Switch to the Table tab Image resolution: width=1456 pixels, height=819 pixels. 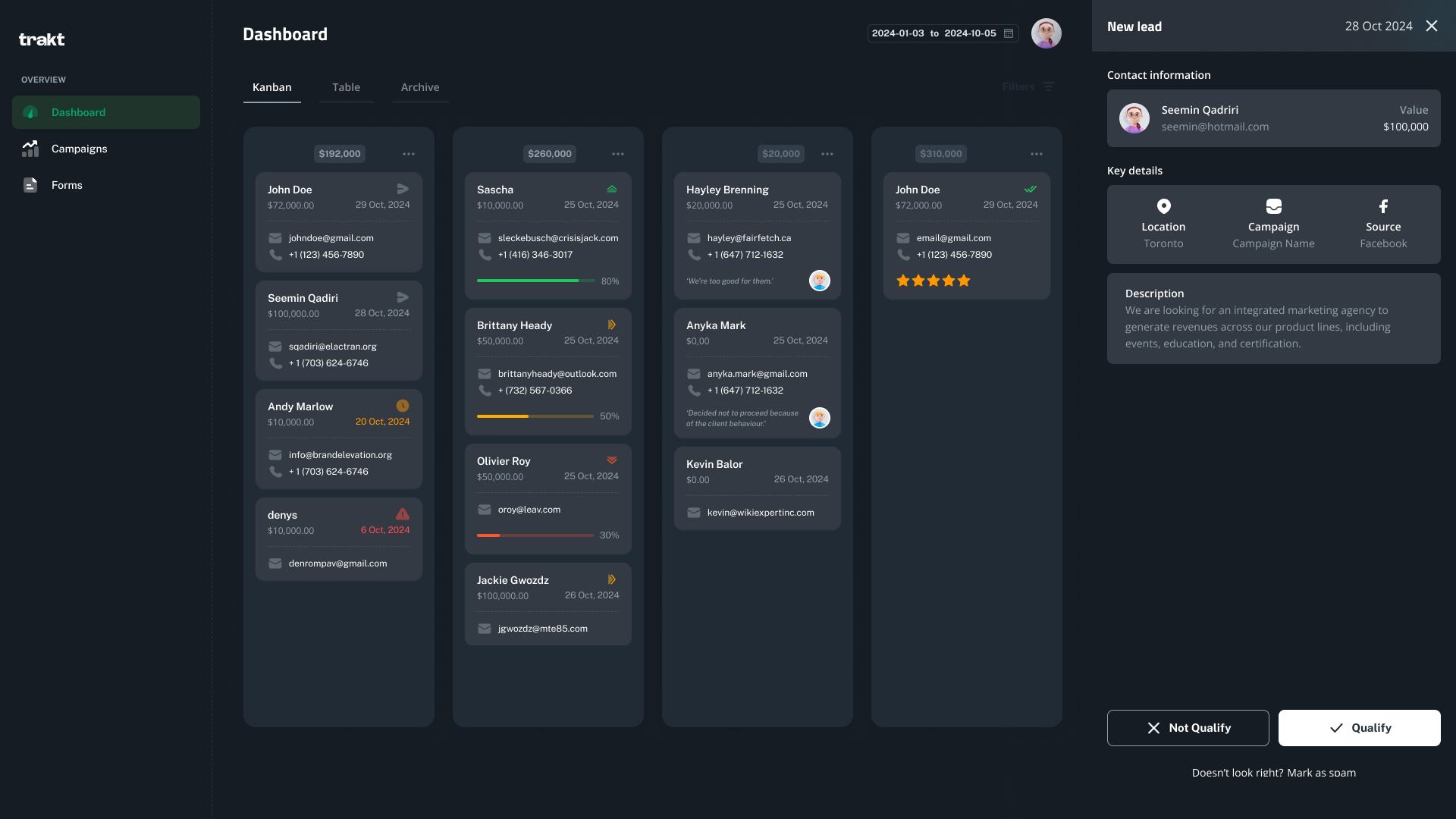(x=346, y=87)
